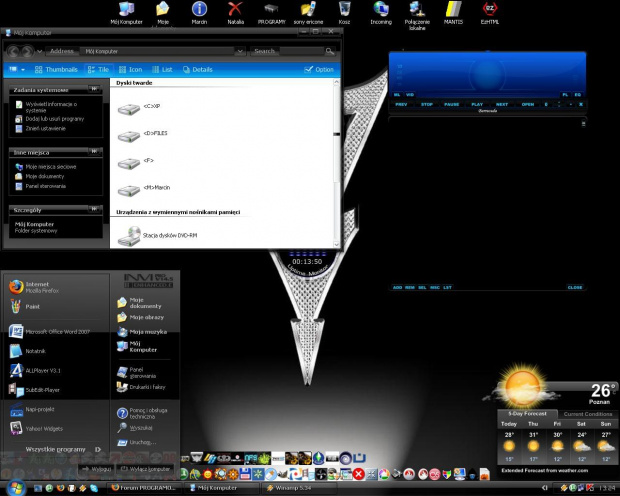620x496 pixels.
Task: Open the Połączenie lokalne desktop icon
Action: click(417, 15)
